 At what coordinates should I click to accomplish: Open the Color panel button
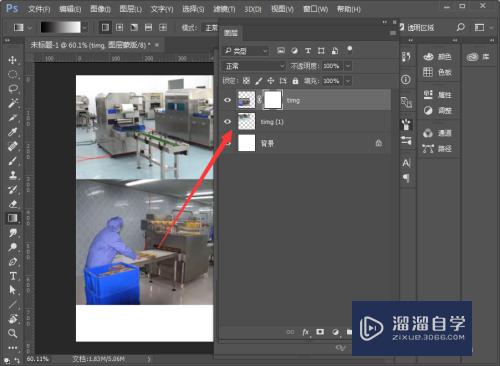[x=437, y=57]
